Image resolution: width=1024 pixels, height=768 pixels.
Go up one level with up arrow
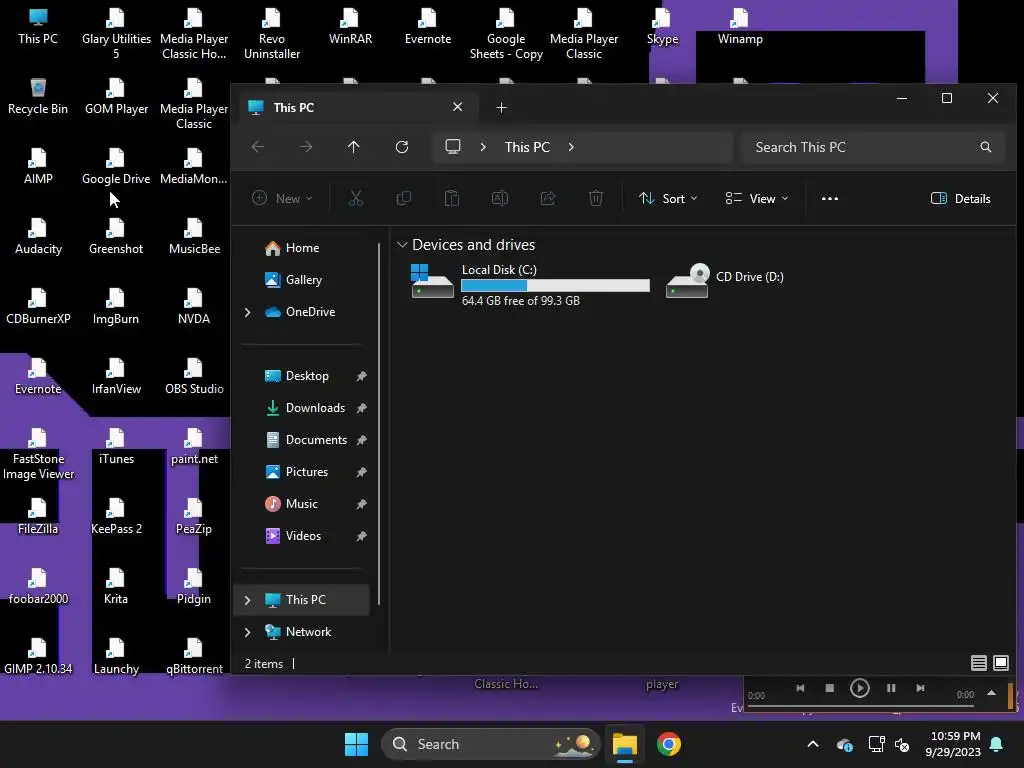353,147
